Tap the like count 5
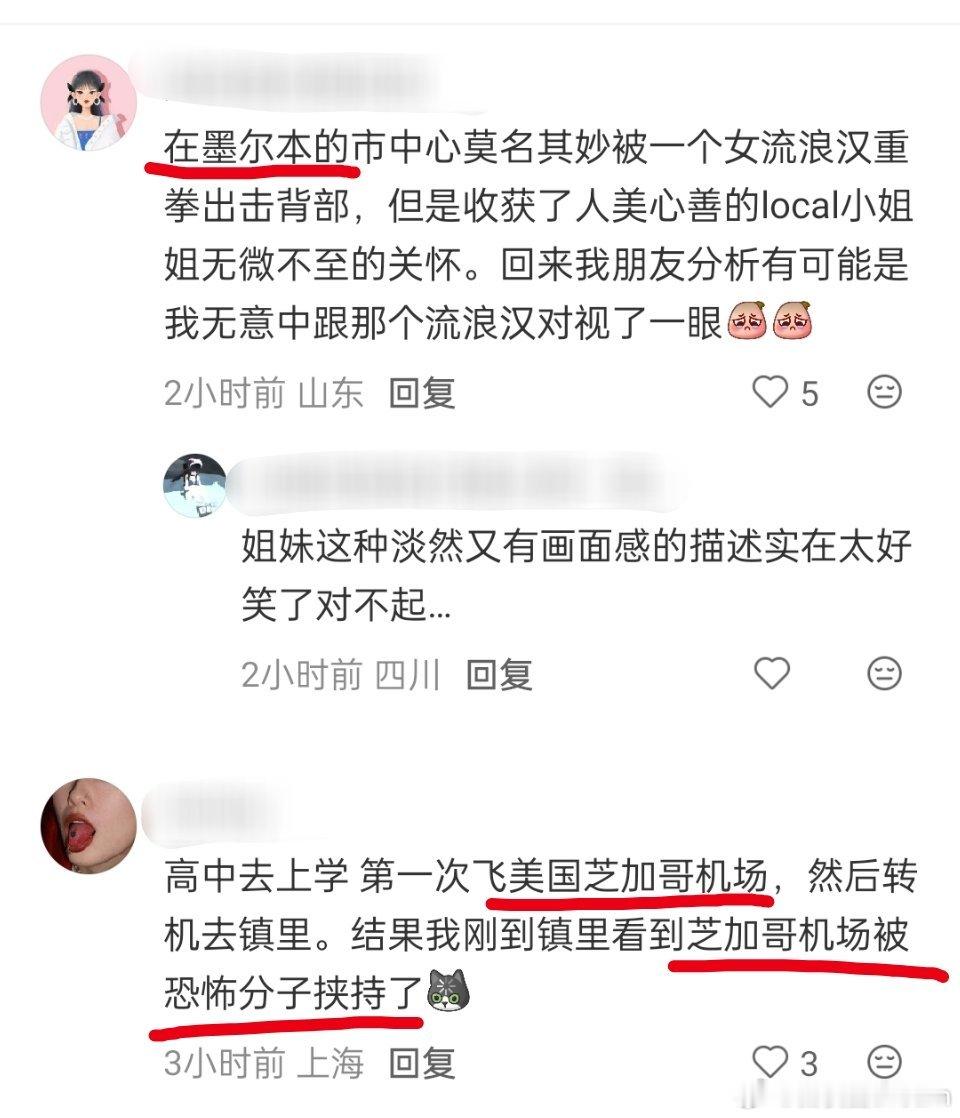 [x=809, y=394]
